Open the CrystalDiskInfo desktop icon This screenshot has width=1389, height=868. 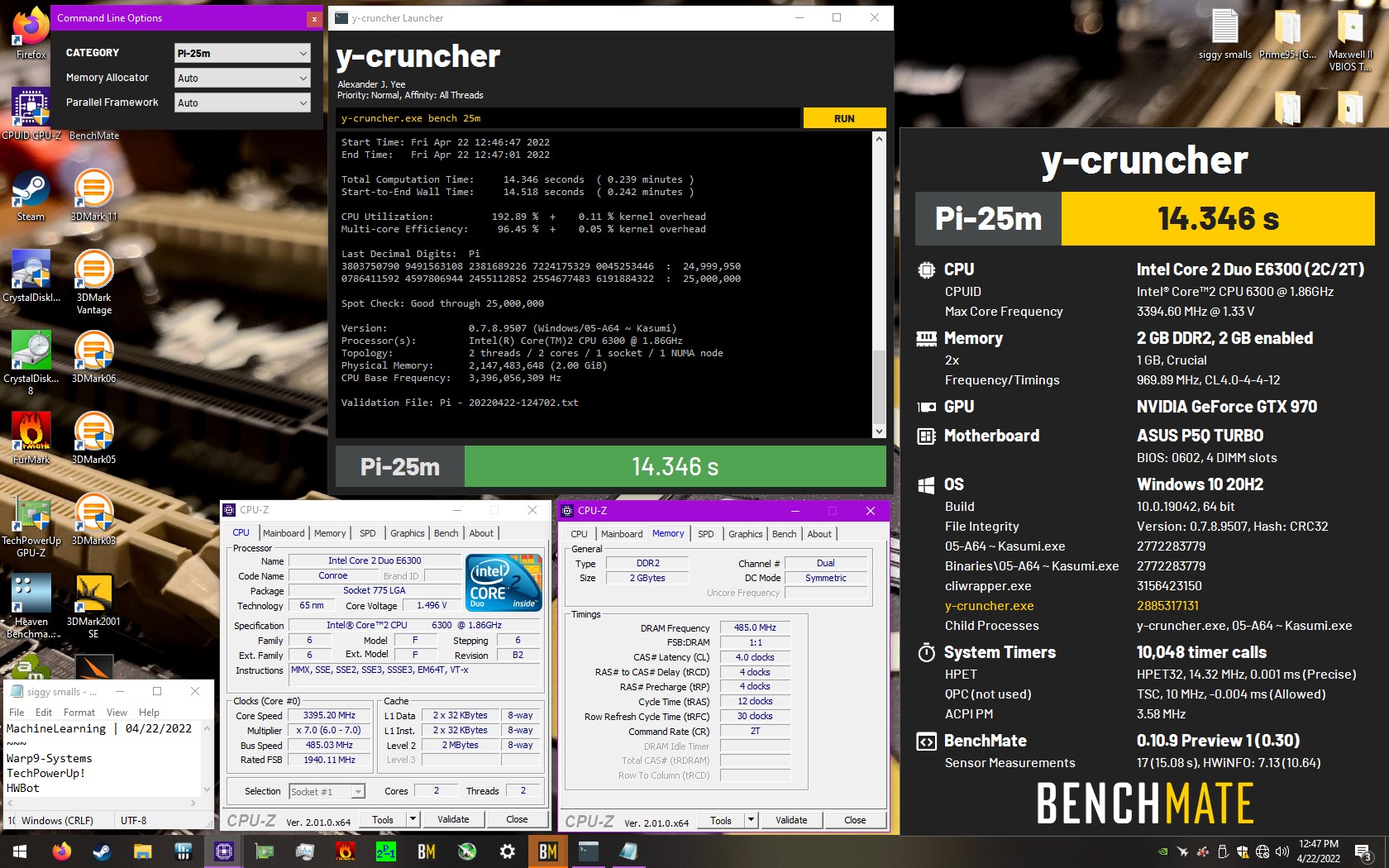(31, 276)
